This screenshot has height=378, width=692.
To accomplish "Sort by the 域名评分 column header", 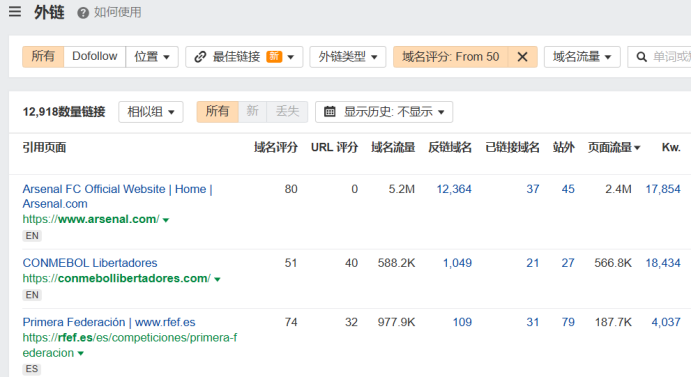I will coord(276,148).
